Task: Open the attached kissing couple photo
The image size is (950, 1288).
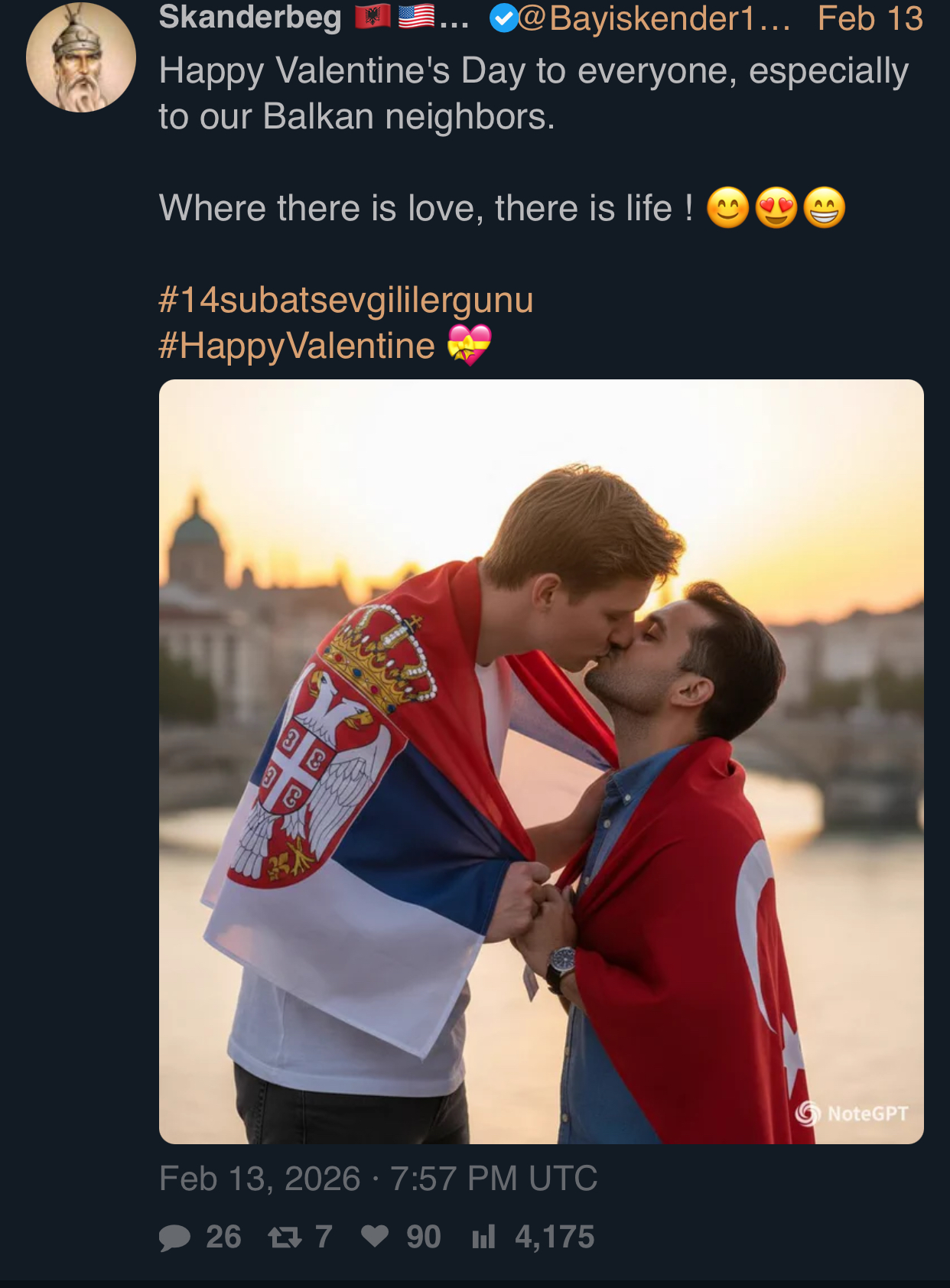Action: 541,761
